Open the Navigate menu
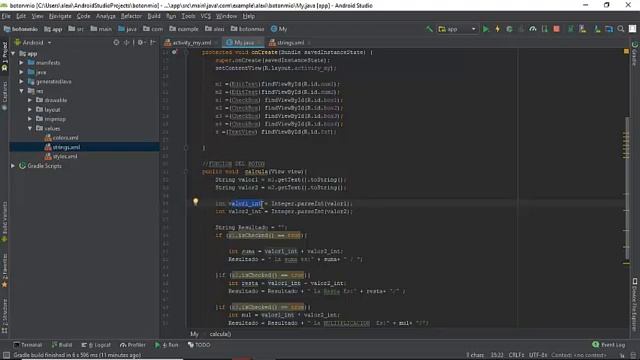This screenshot has height=360, width=640. pyautogui.click(x=60, y=16)
